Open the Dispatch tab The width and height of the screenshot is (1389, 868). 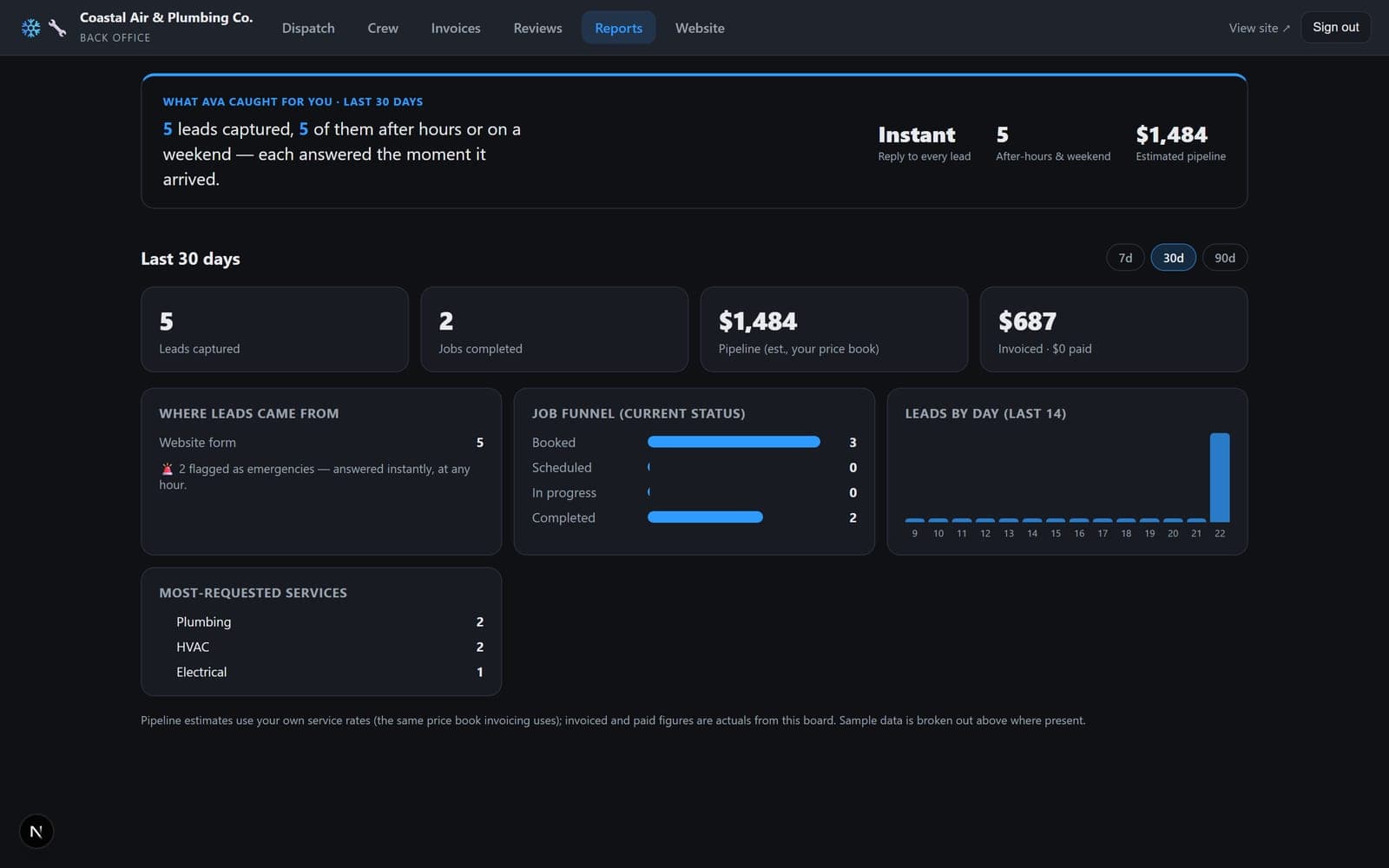[308, 28]
